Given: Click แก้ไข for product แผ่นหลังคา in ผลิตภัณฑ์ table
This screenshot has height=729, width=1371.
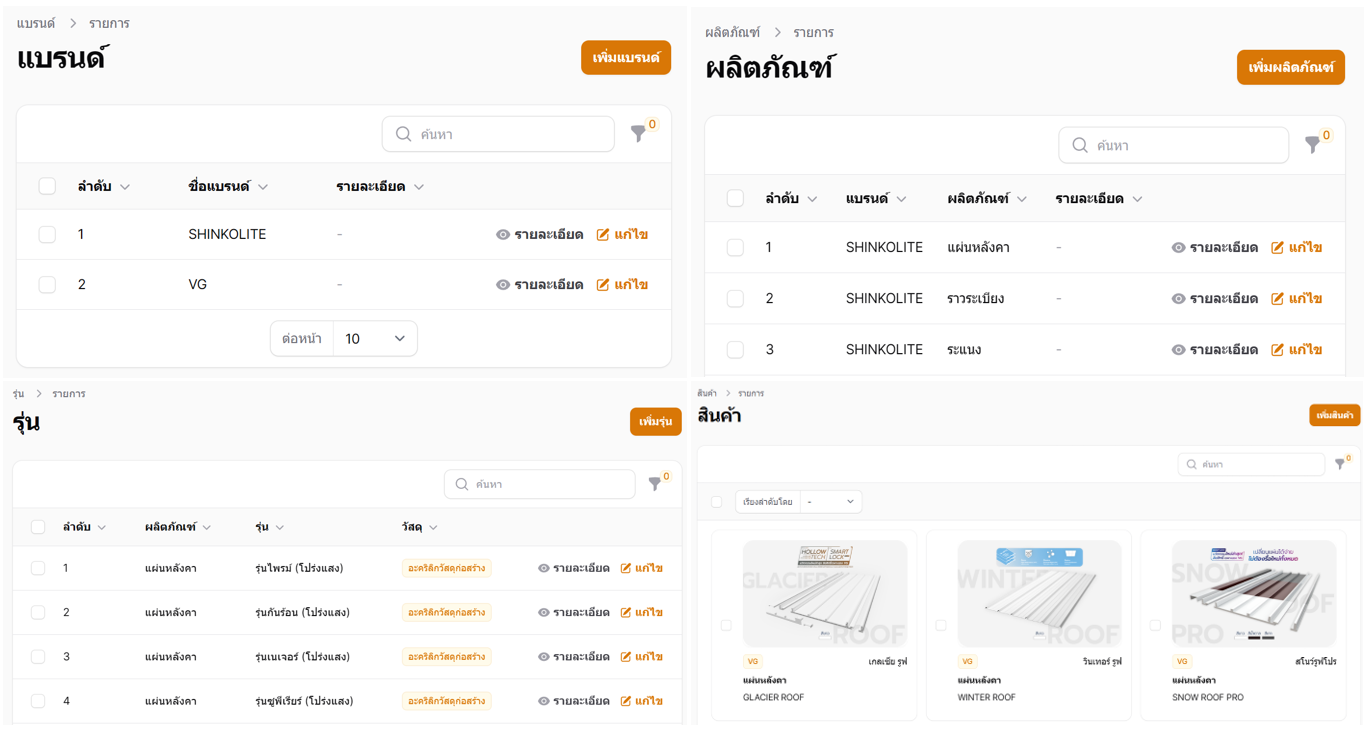Looking at the screenshot, I should 1297,247.
